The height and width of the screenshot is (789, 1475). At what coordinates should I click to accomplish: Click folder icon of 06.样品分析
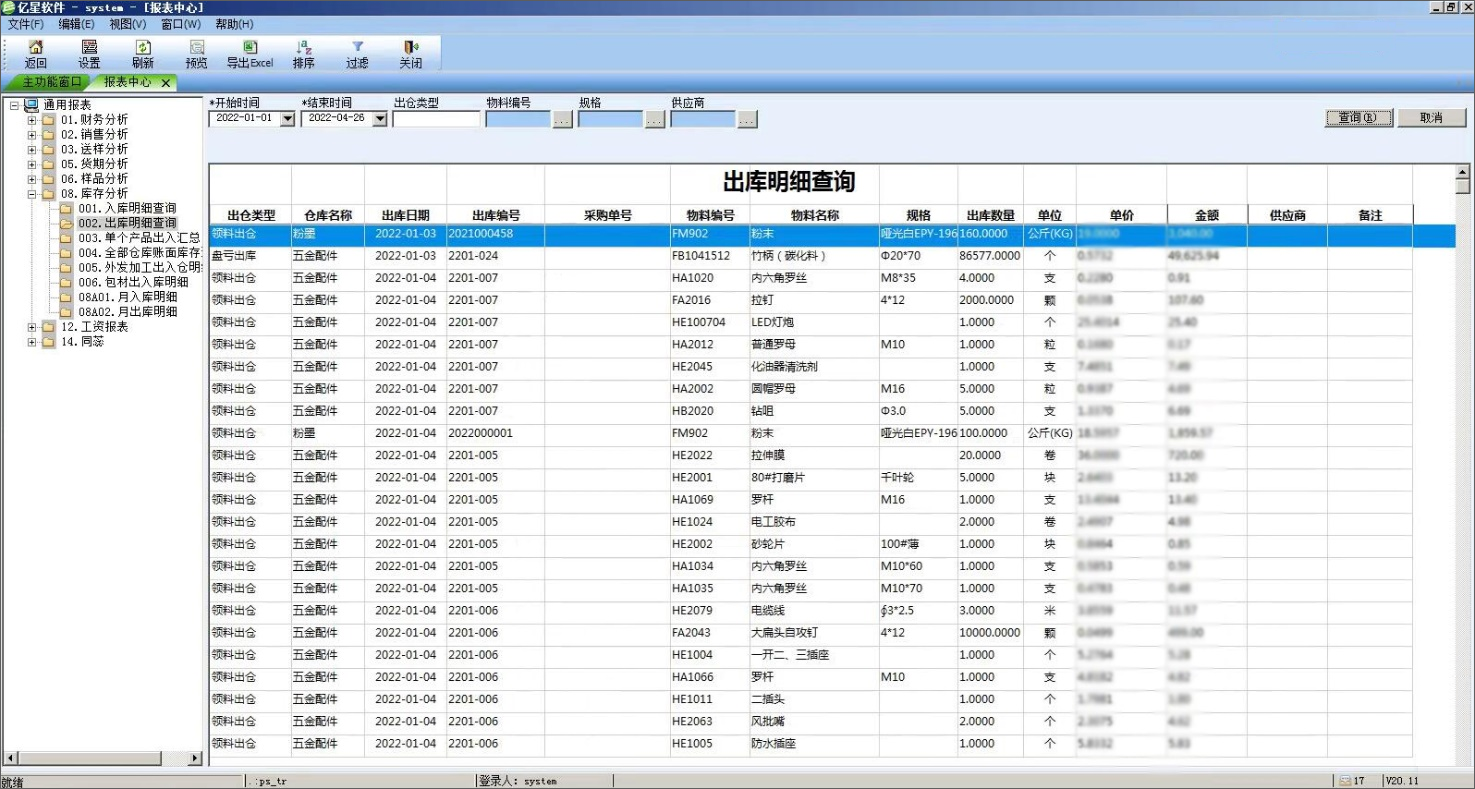(x=48, y=179)
